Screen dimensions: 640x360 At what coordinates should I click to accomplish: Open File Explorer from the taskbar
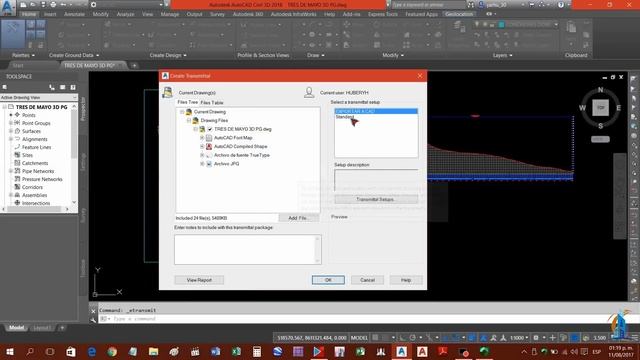(x=153, y=351)
